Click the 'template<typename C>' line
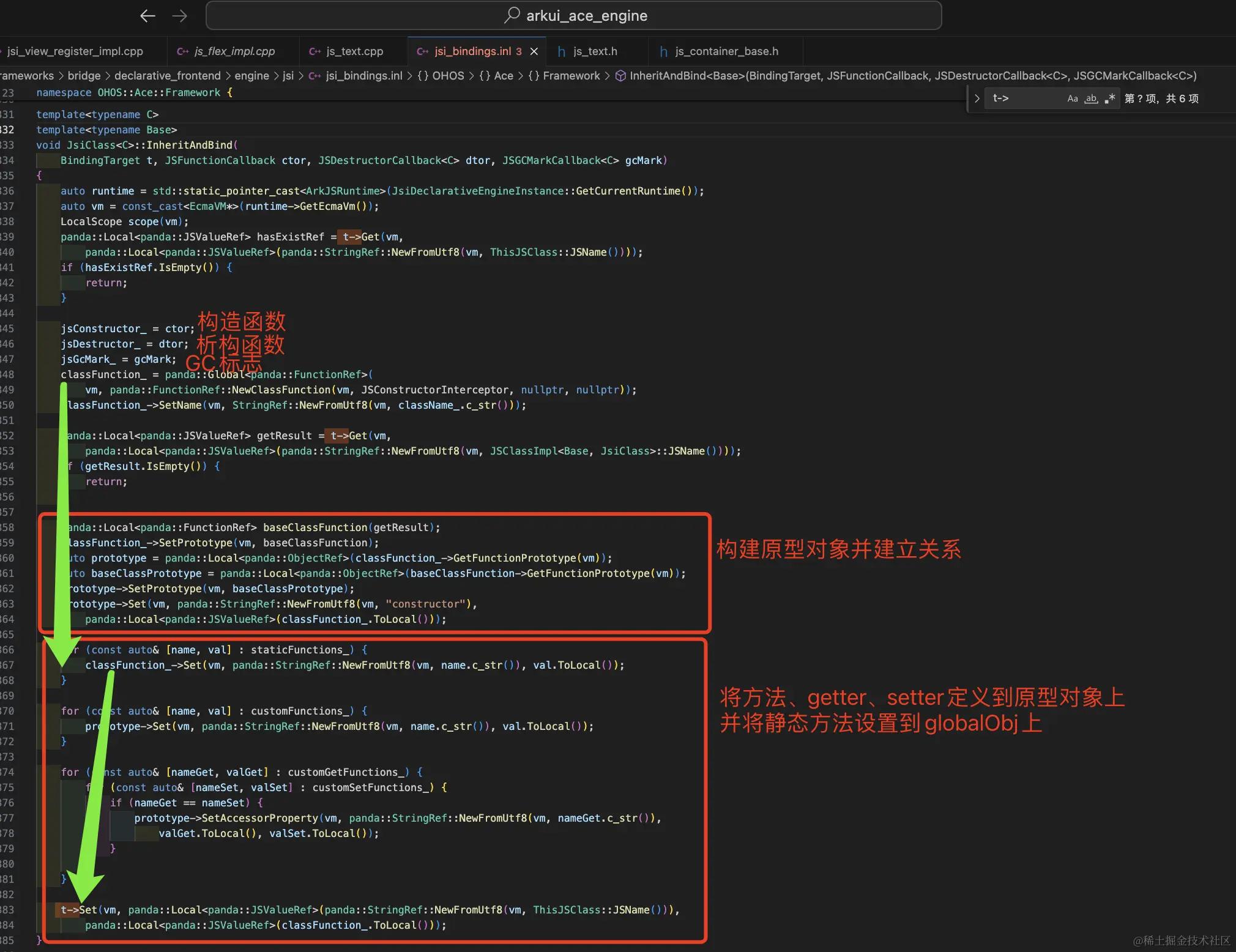1236x952 pixels. pos(97,114)
